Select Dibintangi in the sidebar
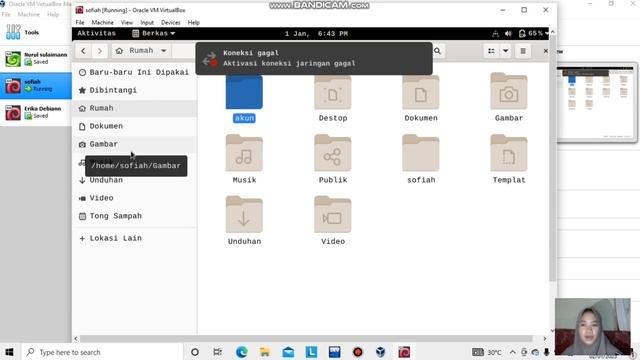Image resolution: width=640 pixels, height=360 pixels. [x=134, y=90]
